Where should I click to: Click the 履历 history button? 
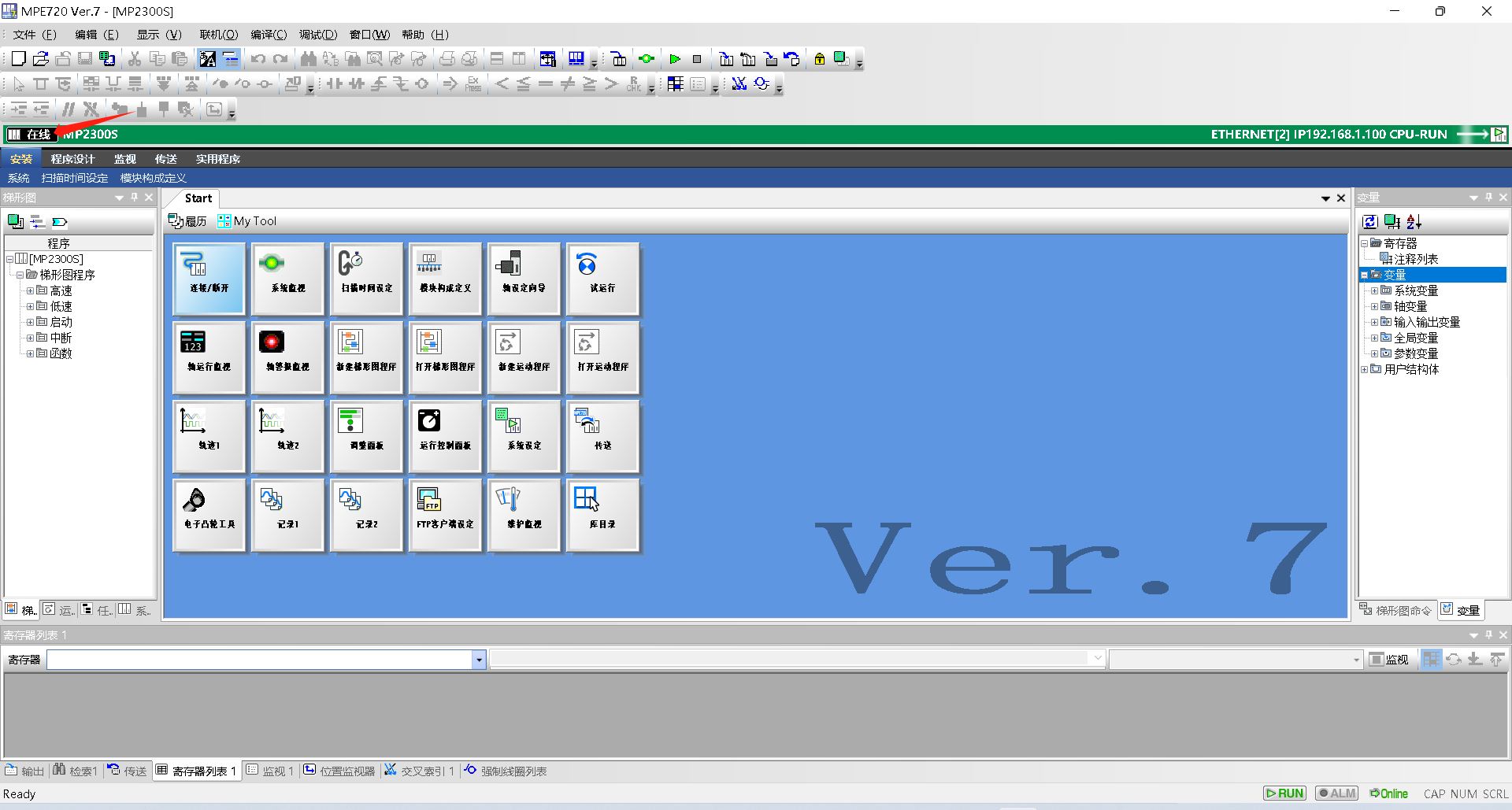coord(187,221)
